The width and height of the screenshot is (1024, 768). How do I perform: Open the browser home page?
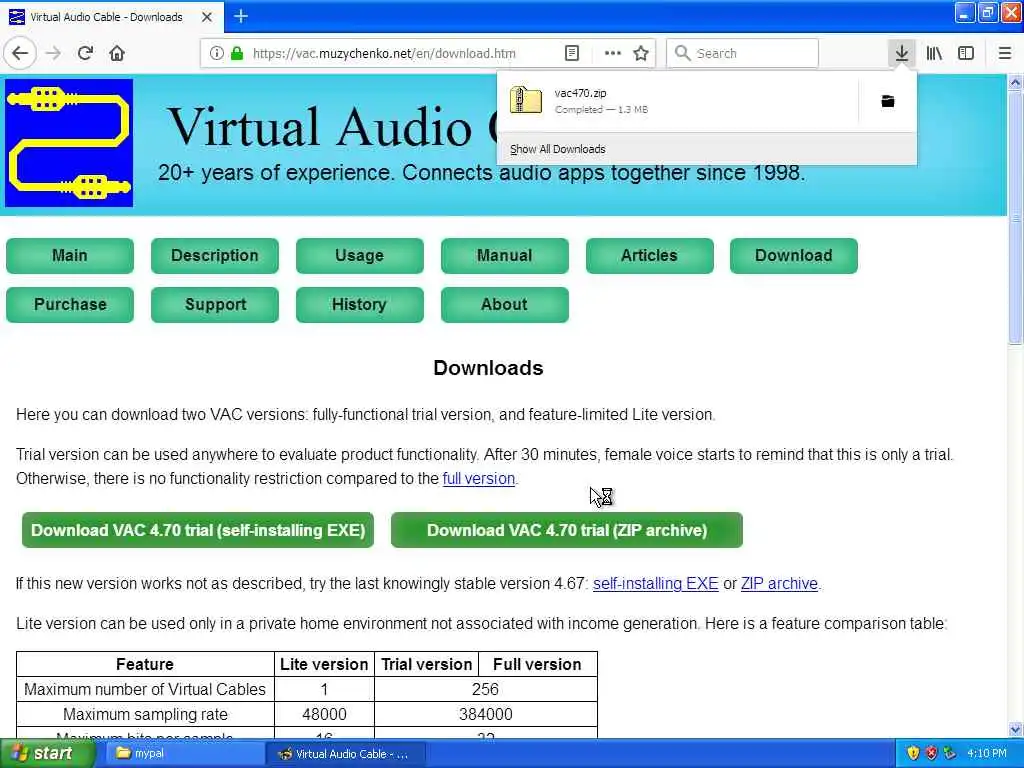117,53
